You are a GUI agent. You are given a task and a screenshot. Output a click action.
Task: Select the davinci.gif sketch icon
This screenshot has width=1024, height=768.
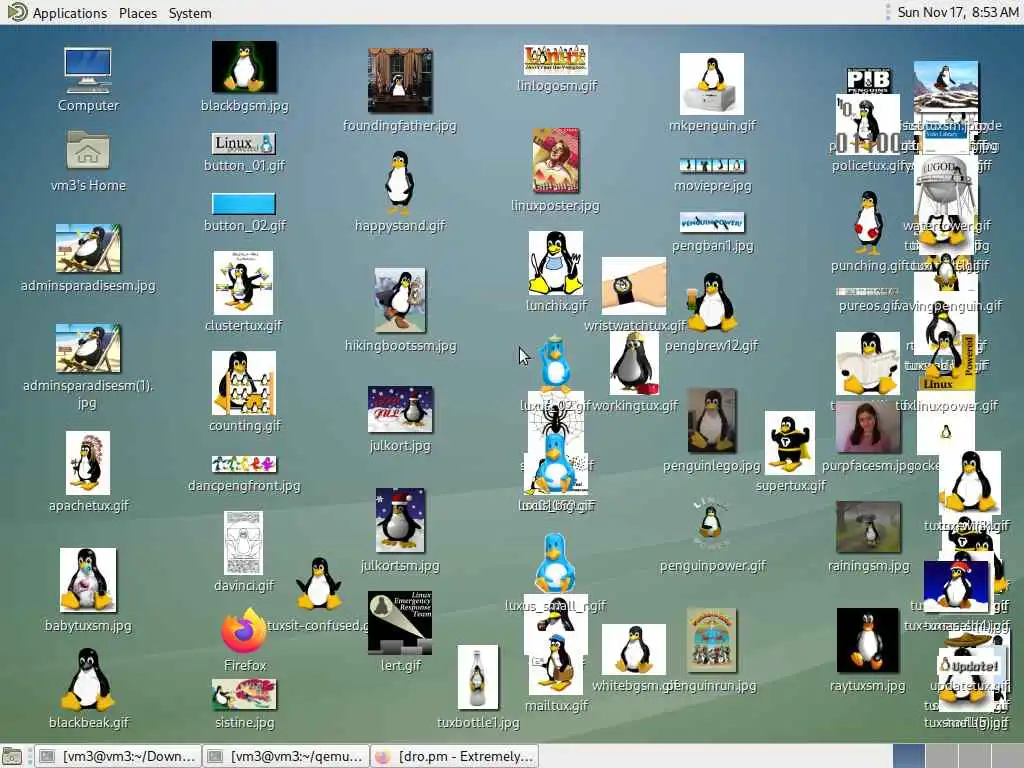tap(244, 543)
